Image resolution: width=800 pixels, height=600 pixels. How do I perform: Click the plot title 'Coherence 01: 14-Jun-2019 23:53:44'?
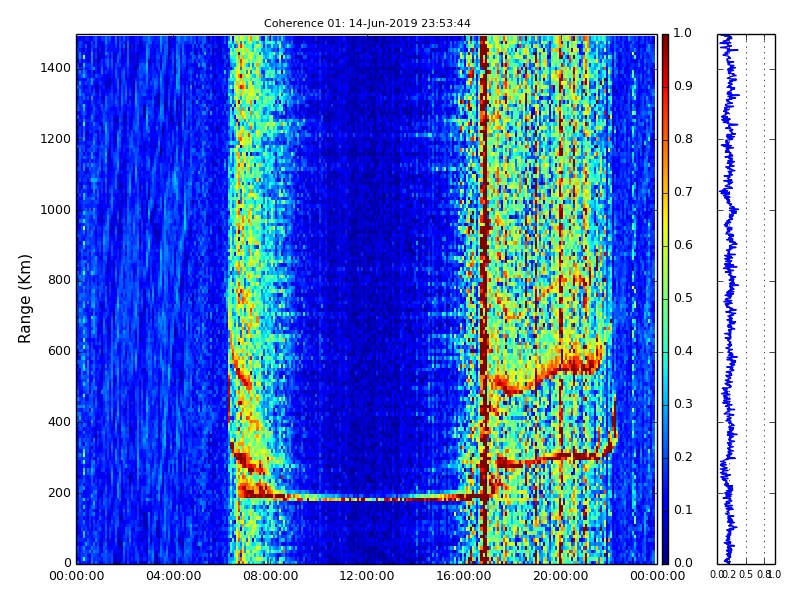click(x=367, y=23)
